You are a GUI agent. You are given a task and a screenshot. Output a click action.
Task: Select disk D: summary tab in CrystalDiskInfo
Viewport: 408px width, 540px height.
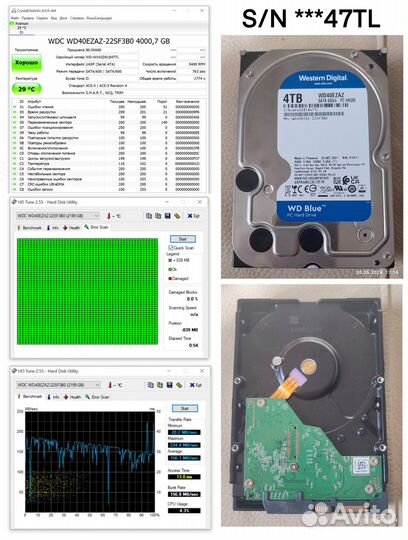click(x=21, y=28)
